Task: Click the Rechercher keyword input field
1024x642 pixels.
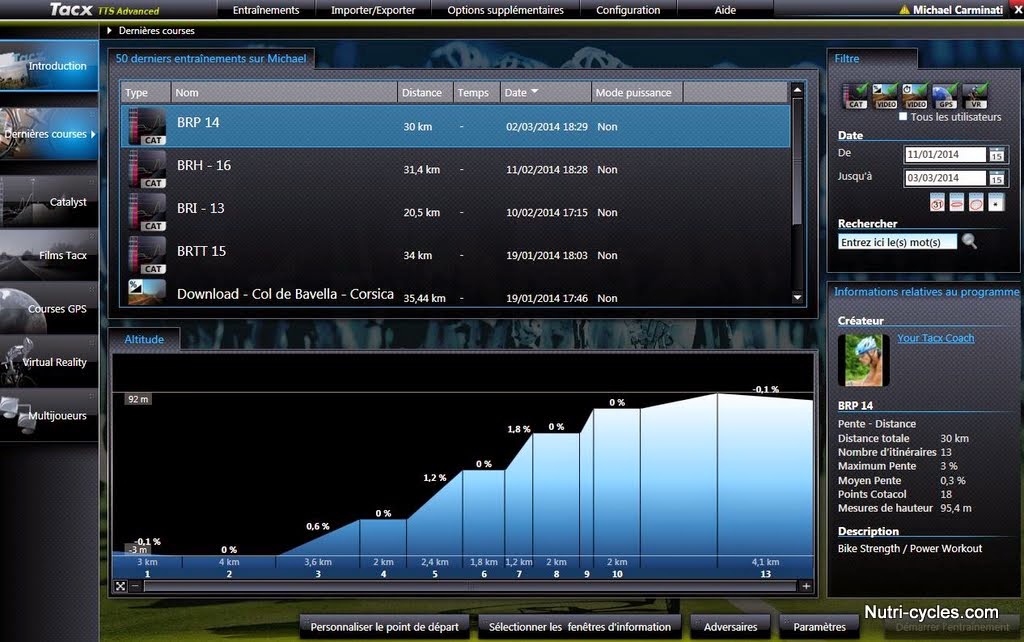Action: (x=897, y=242)
